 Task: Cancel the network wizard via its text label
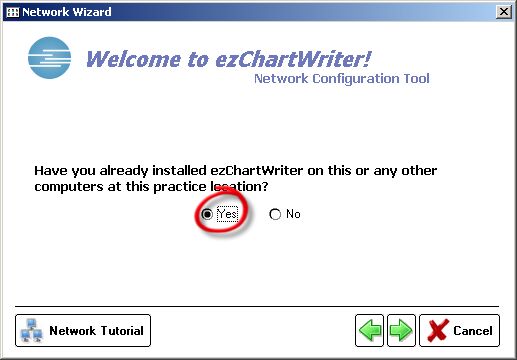473,331
